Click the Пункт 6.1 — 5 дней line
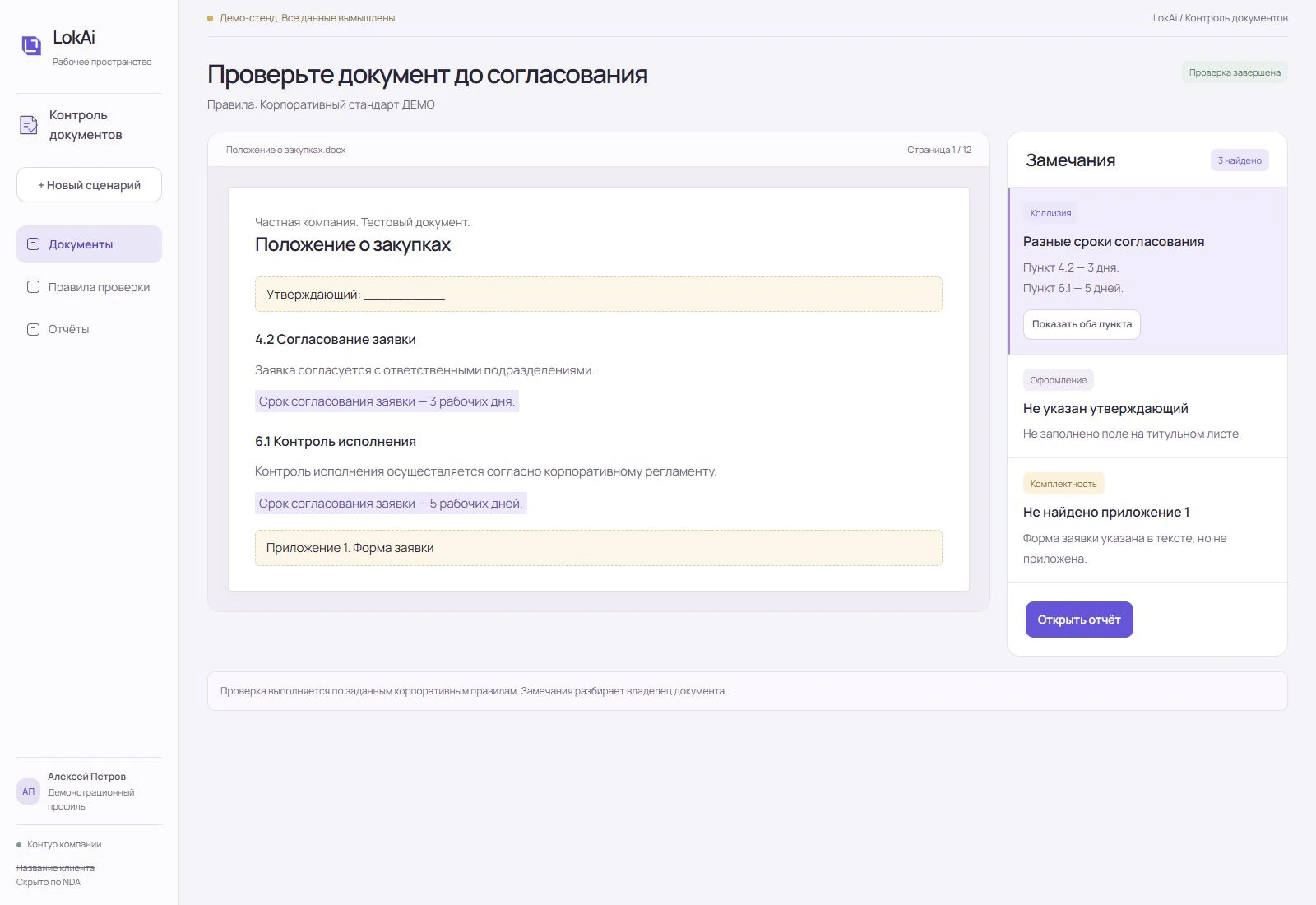The height and width of the screenshot is (905, 1316). point(1073,288)
